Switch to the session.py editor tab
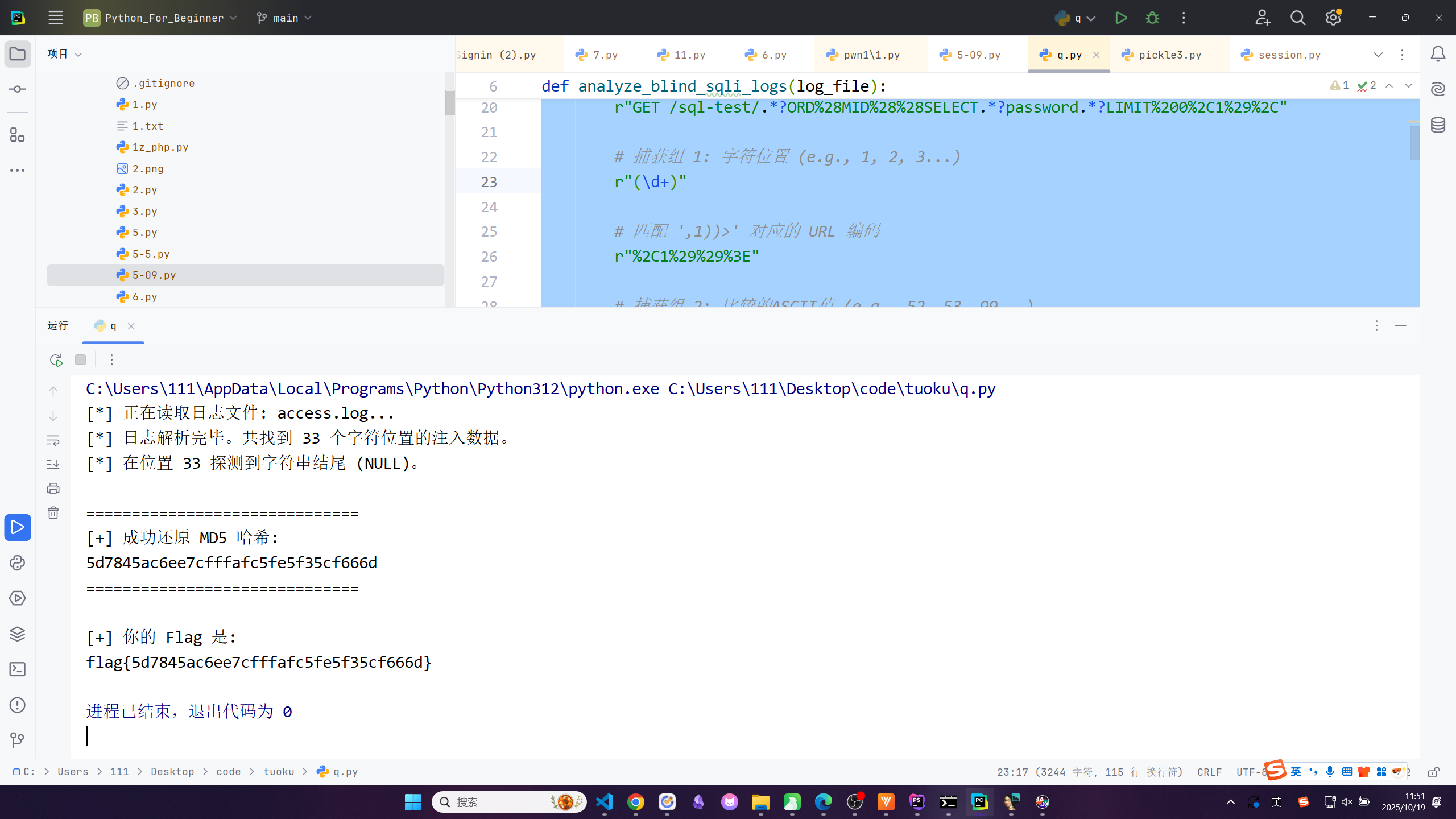 coord(1289,55)
